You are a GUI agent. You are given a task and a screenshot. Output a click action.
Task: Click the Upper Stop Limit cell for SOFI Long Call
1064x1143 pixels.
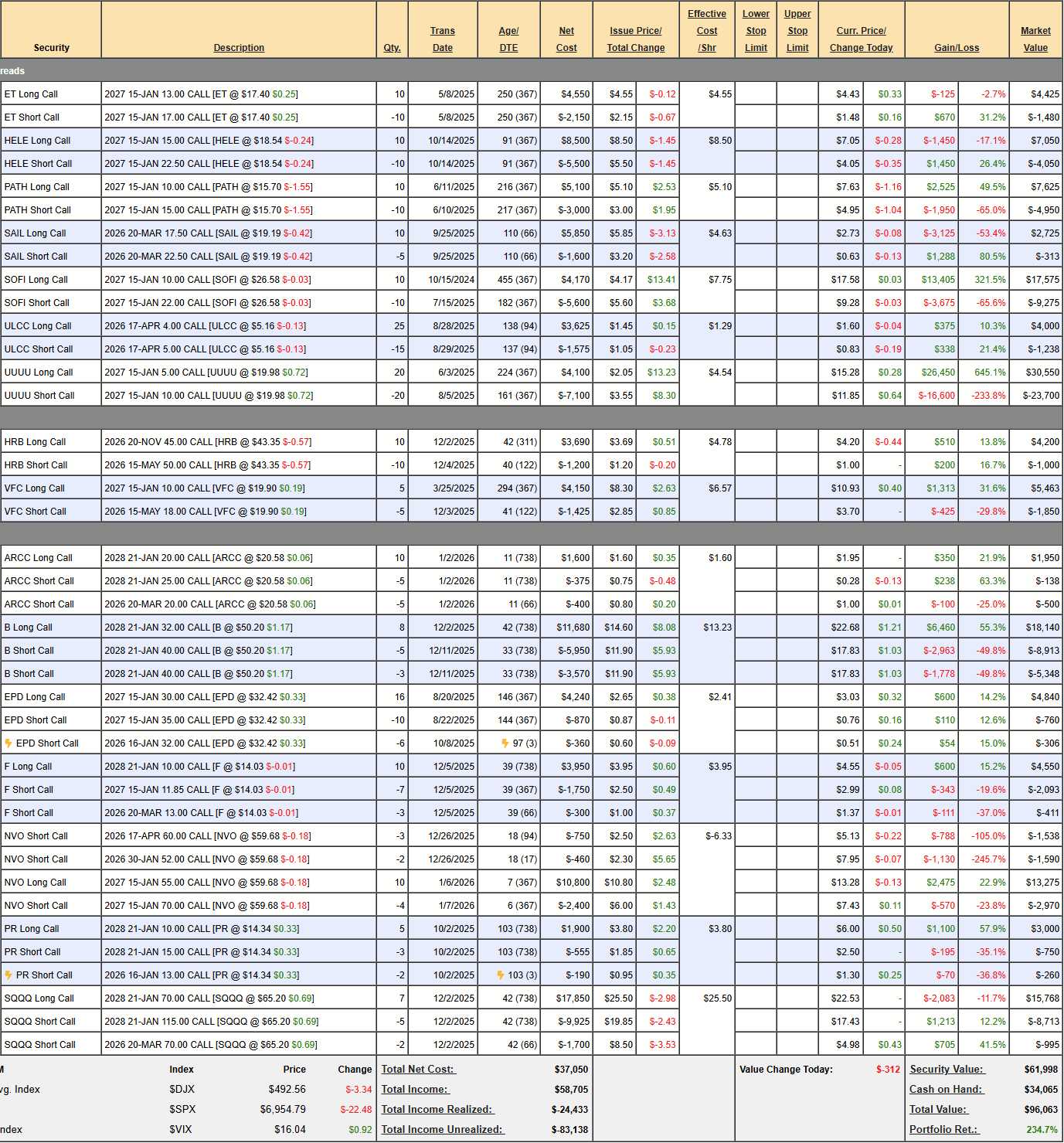coord(797,280)
